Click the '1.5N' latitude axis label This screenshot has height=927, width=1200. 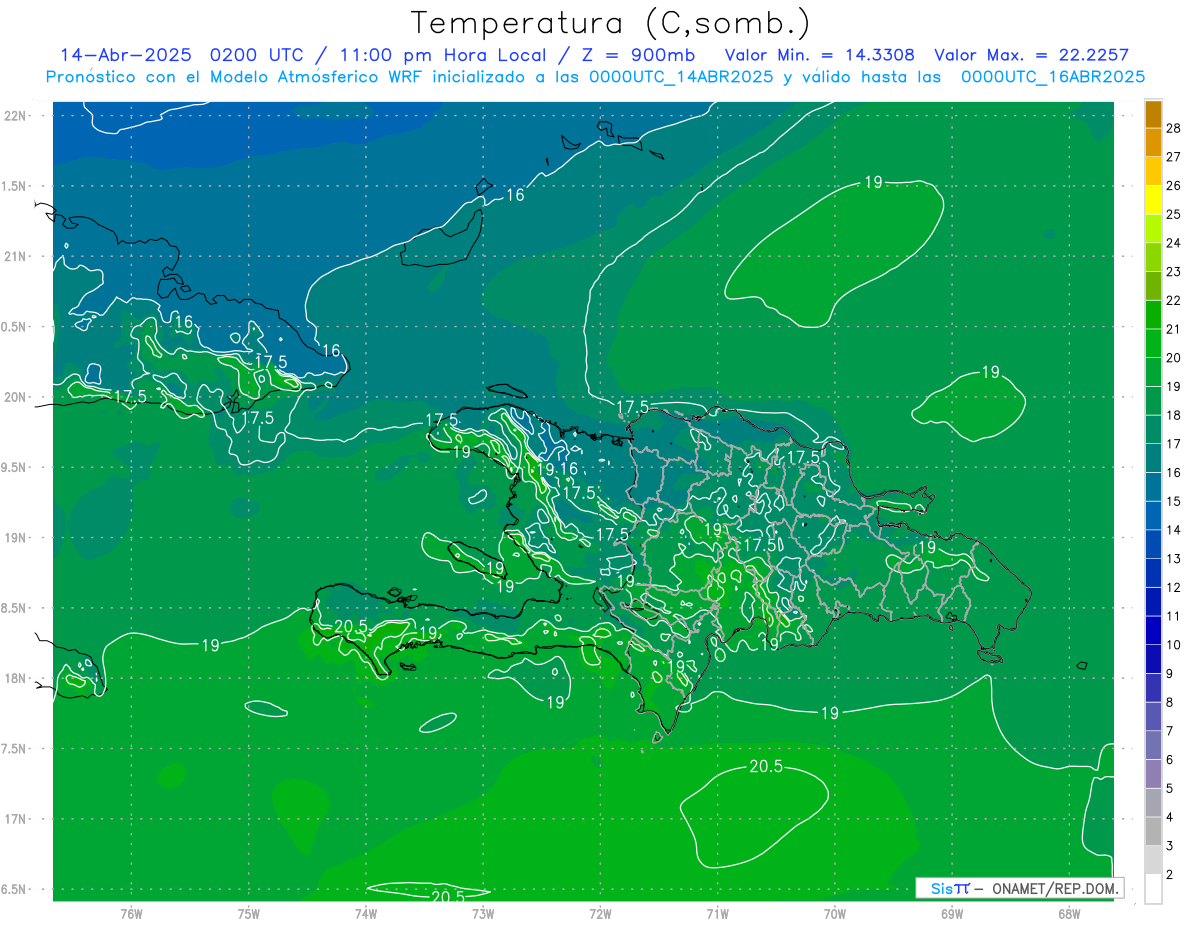pyautogui.click(x=15, y=186)
